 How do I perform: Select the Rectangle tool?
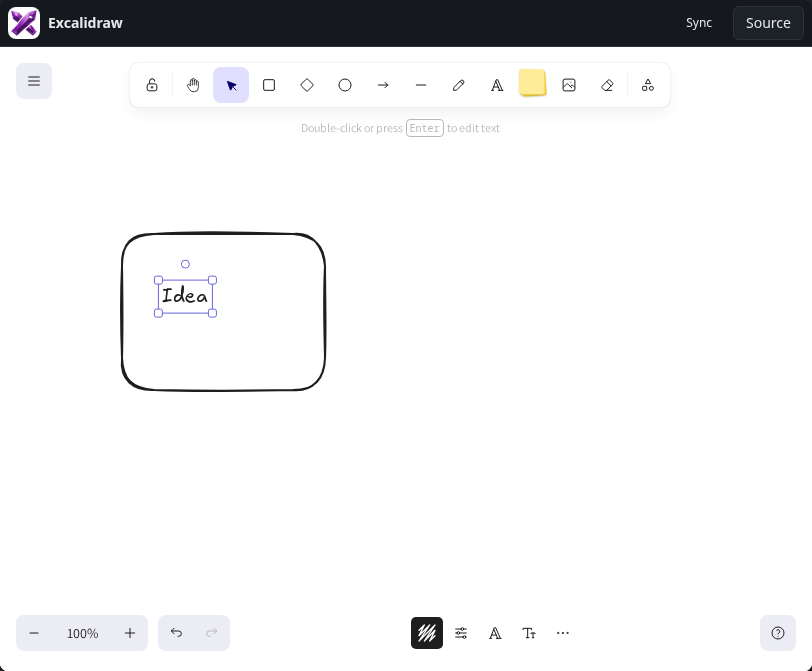pos(269,85)
